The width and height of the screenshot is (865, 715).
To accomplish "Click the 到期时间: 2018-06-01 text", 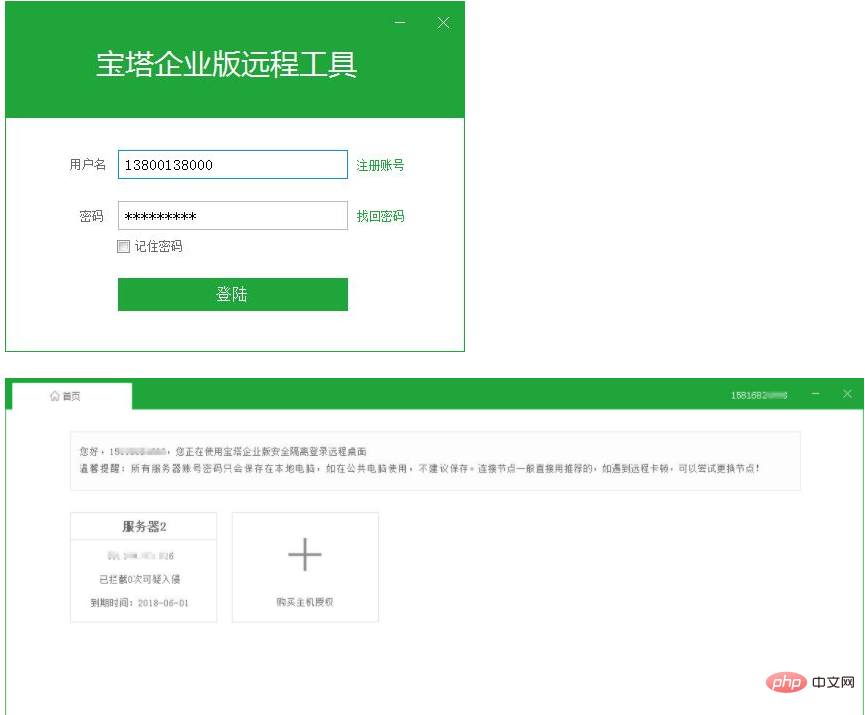I will [140, 603].
